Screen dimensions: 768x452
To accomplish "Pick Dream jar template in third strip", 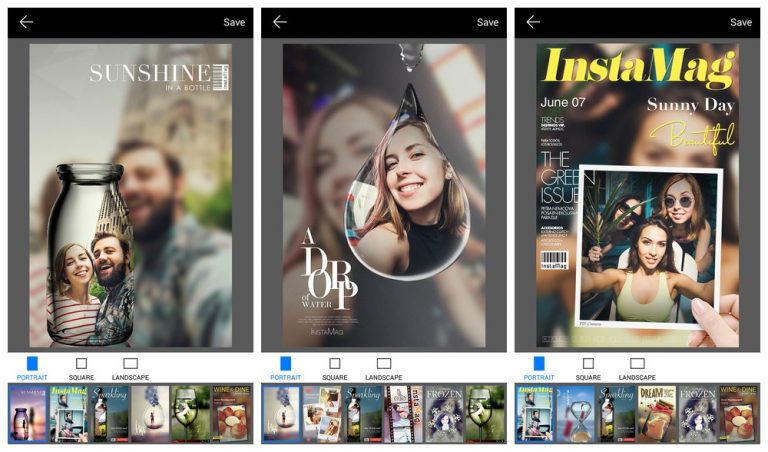I will click(656, 414).
